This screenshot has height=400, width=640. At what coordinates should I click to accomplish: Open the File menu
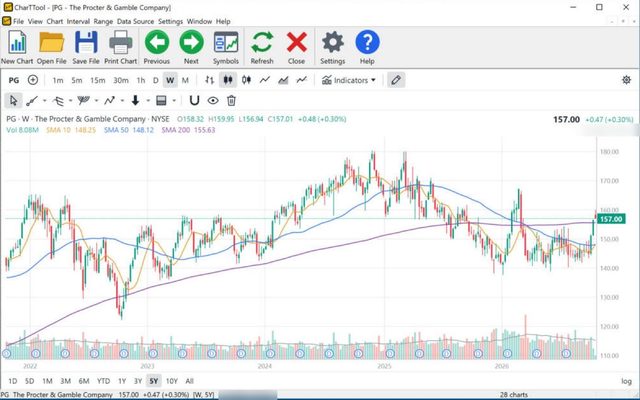click(18, 21)
